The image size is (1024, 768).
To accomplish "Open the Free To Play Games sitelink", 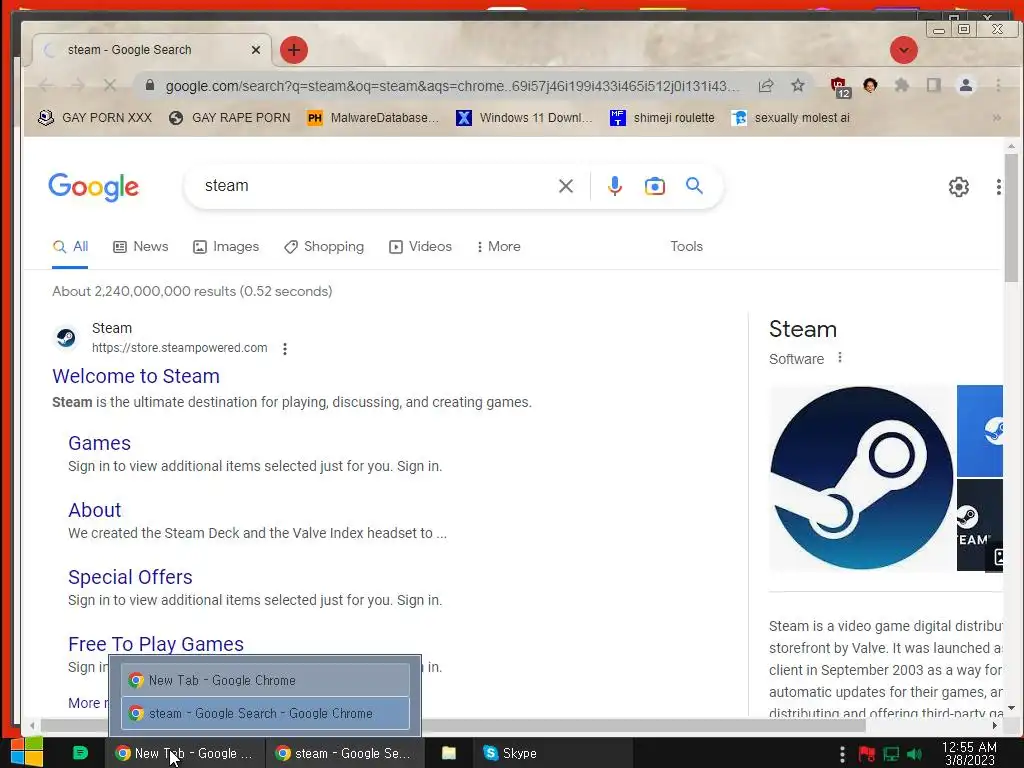I will click(x=155, y=644).
